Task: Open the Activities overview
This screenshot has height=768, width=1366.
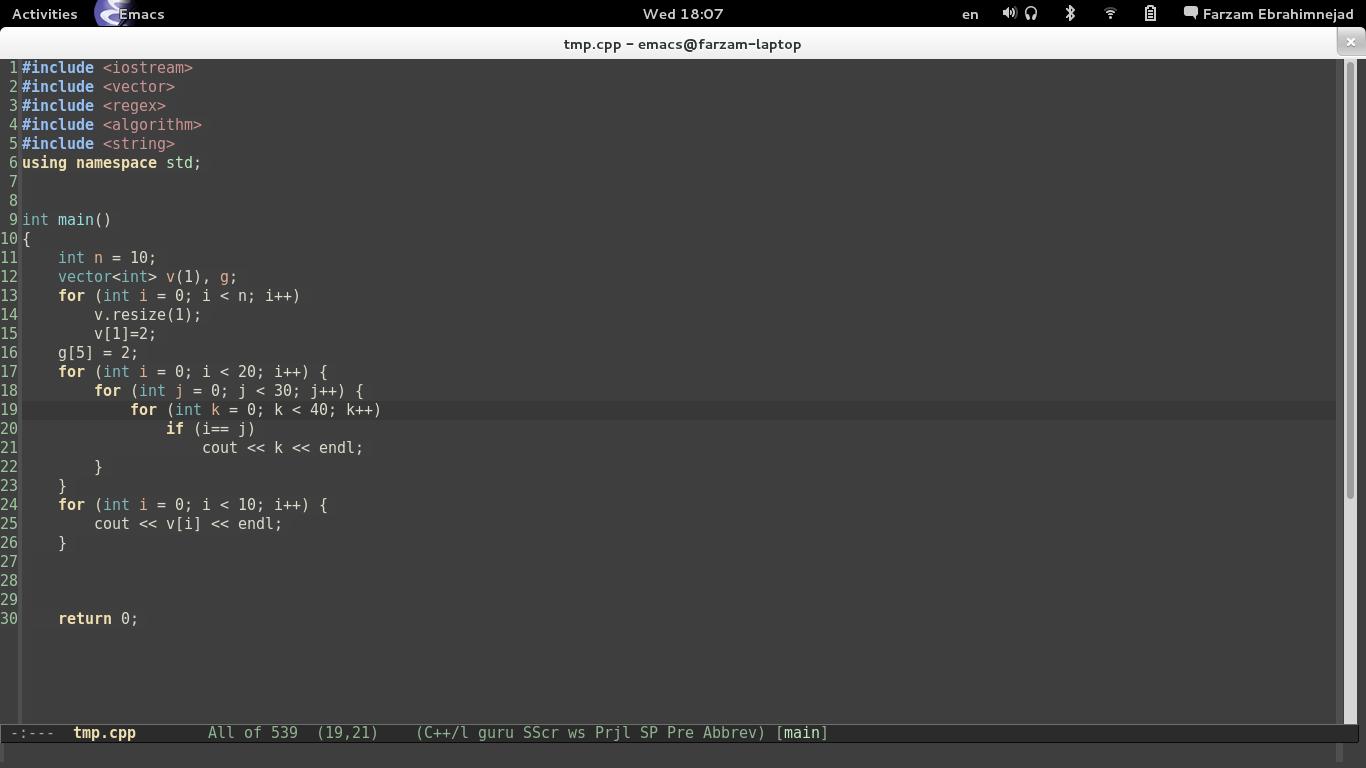Action: tap(44, 14)
